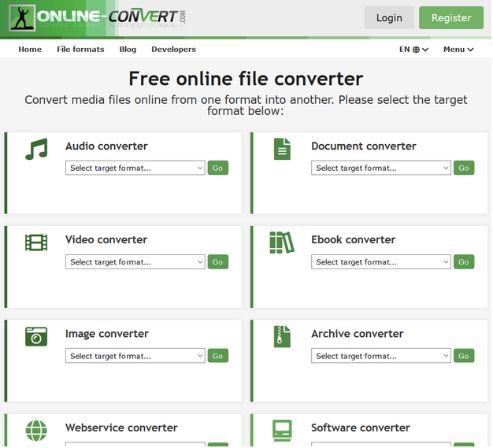Open the File formats page

point(80,49)
